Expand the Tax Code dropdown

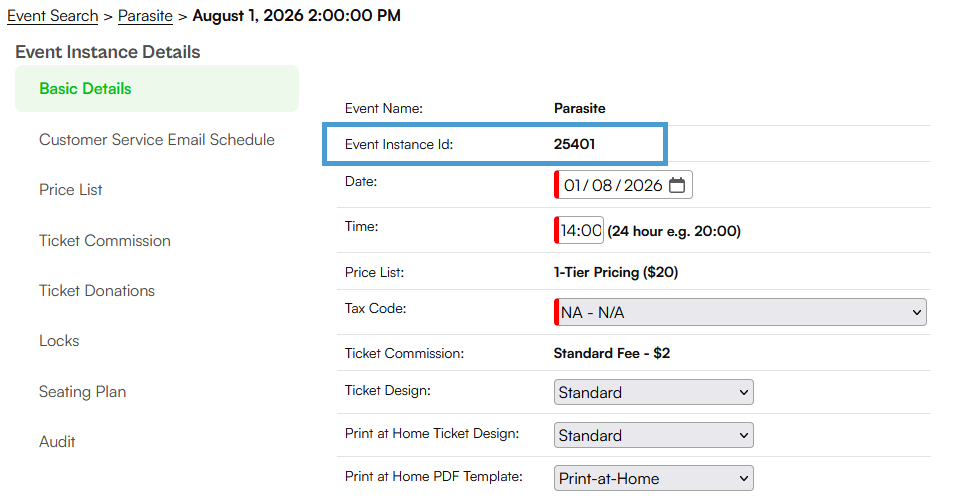click(740, 312)
